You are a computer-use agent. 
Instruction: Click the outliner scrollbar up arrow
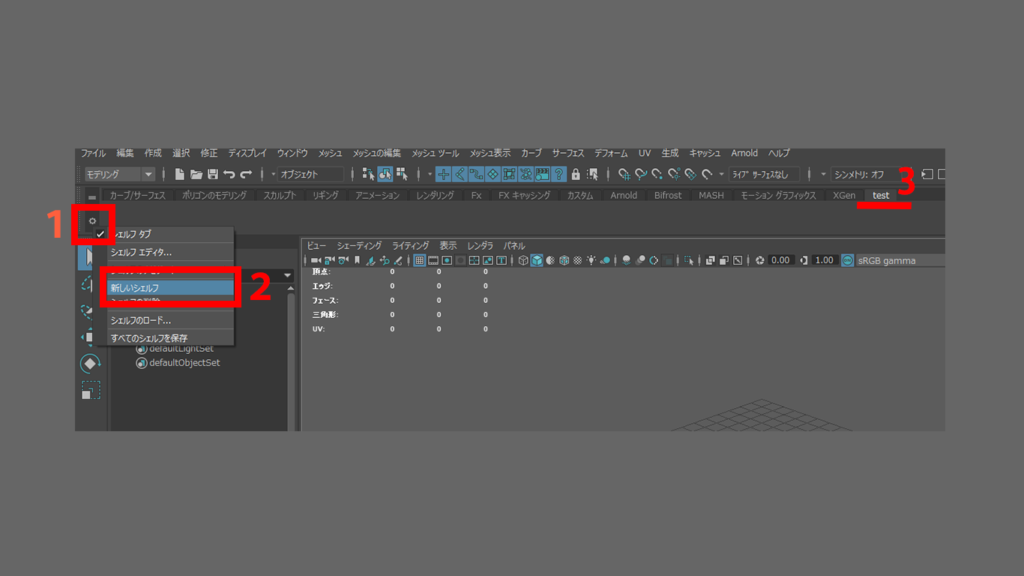pos(291,288)
